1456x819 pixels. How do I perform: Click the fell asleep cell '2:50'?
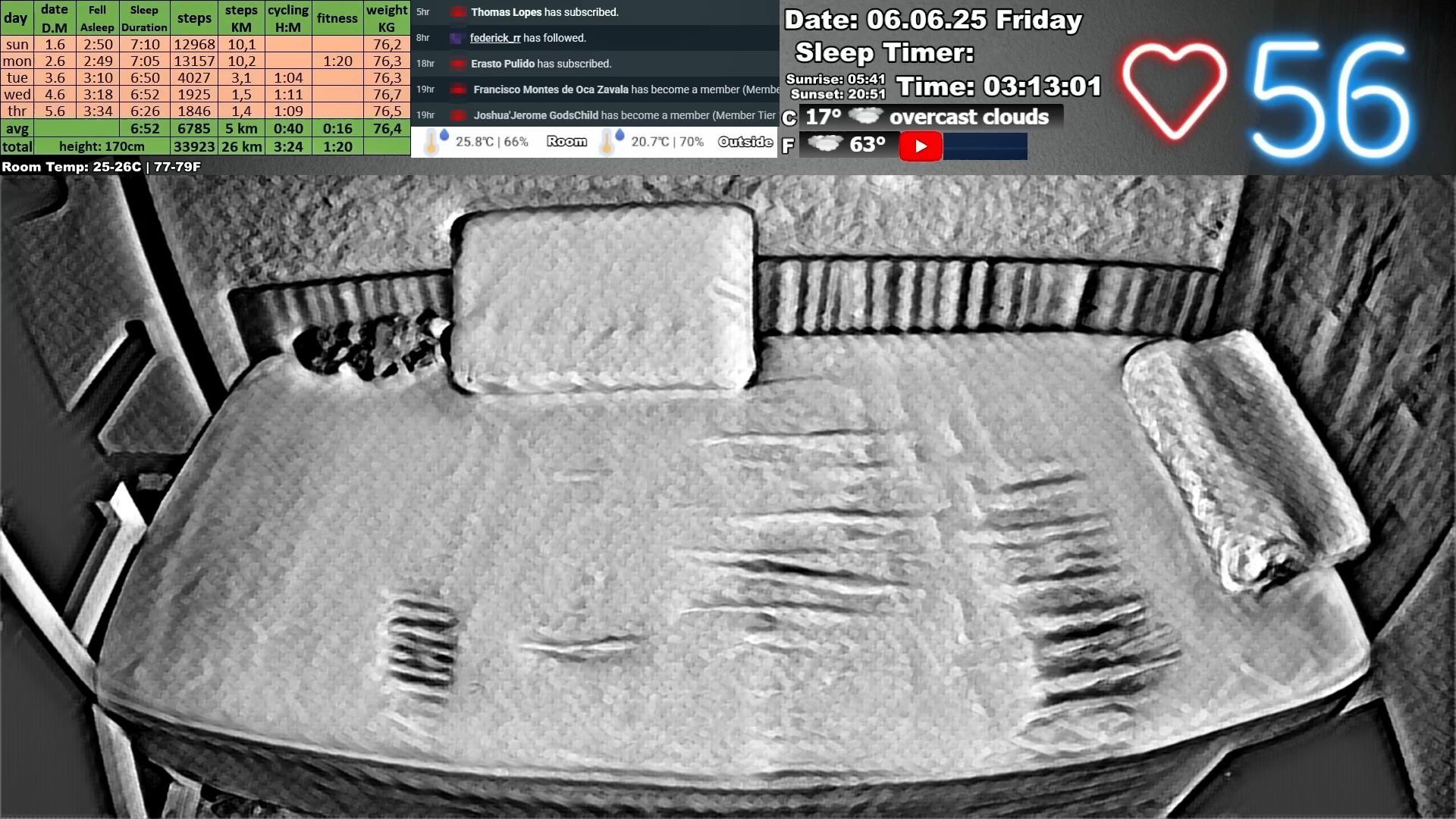[98, 44]
